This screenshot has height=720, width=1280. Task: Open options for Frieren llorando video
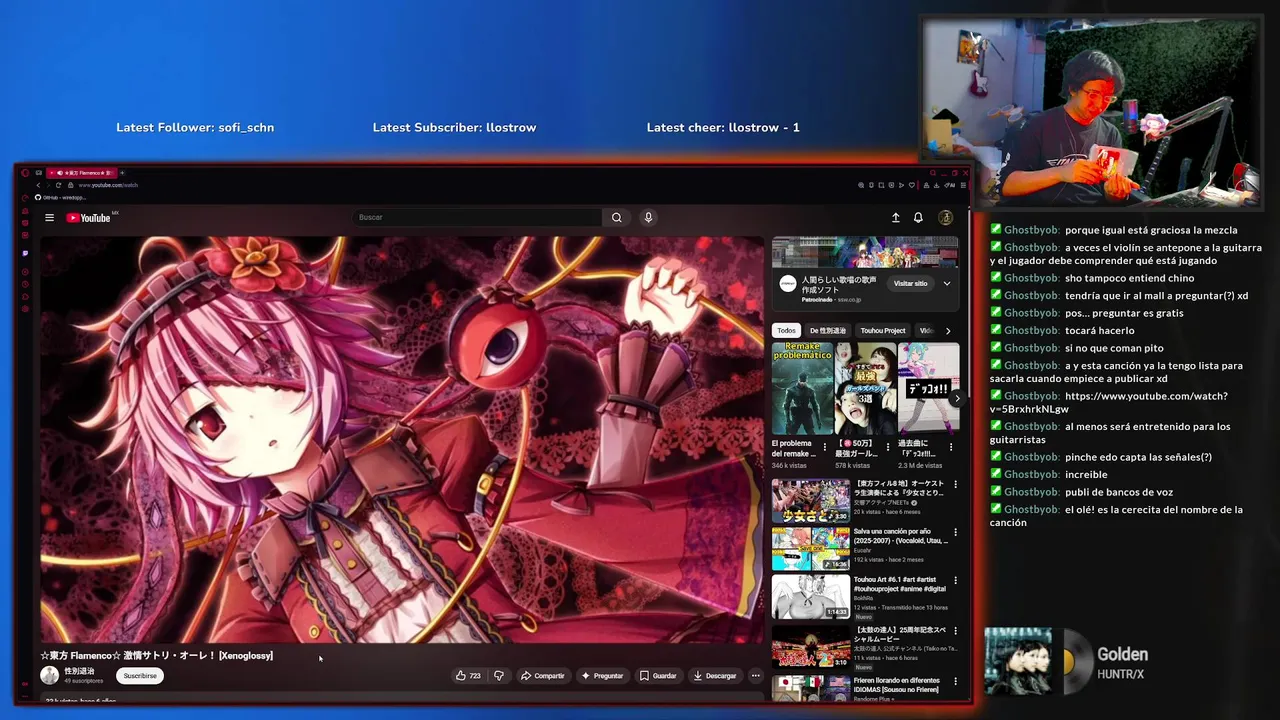pos(955,680)
